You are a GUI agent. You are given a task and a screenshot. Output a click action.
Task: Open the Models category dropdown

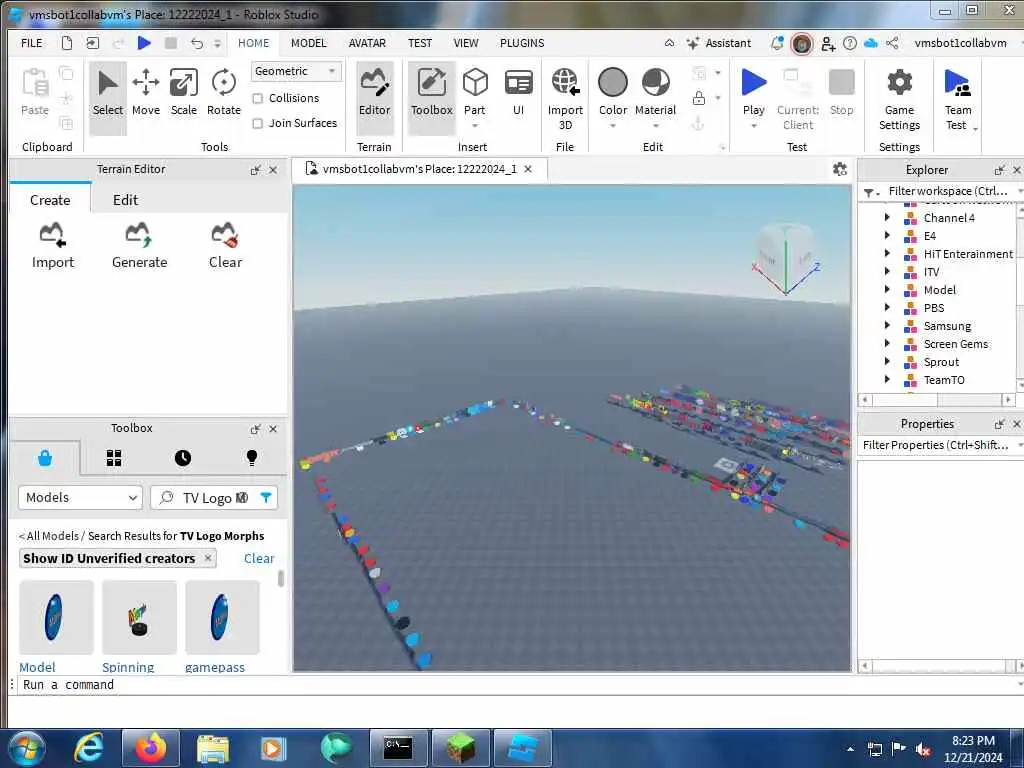click(x=80, y=498)
